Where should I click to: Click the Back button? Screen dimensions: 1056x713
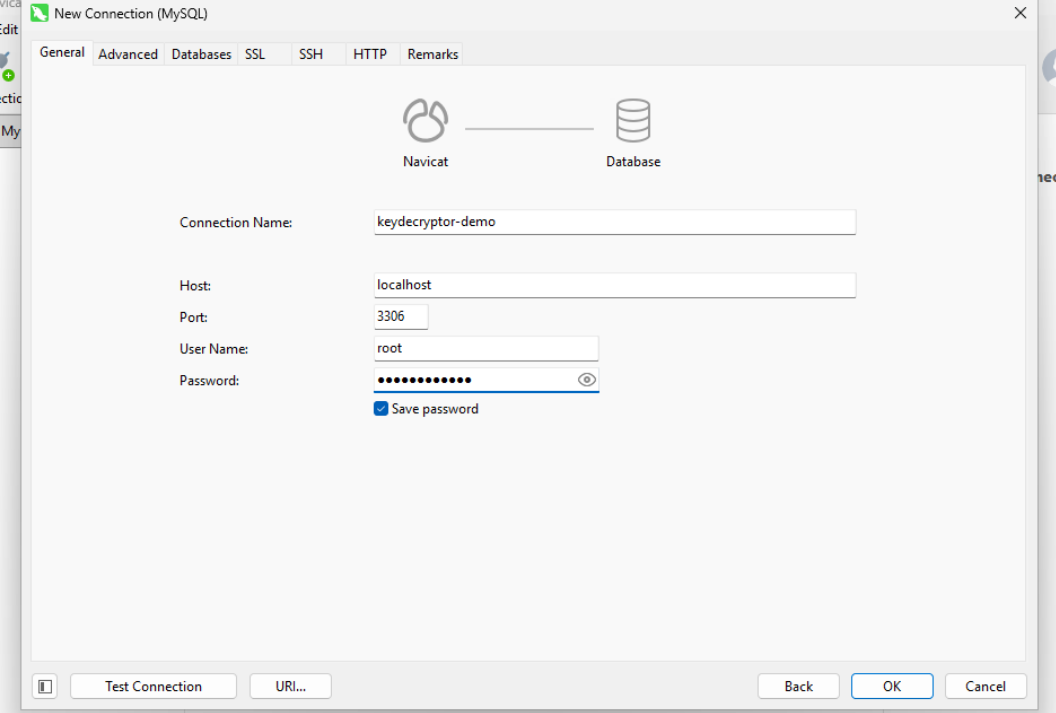click(x=798, y=686)
